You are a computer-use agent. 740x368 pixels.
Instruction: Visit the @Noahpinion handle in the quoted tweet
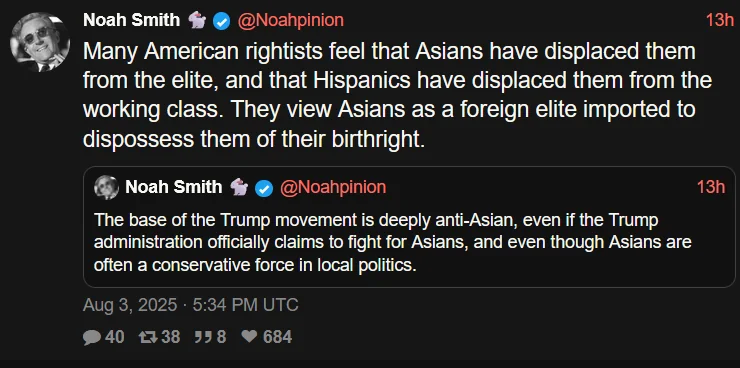coord(333,187)
